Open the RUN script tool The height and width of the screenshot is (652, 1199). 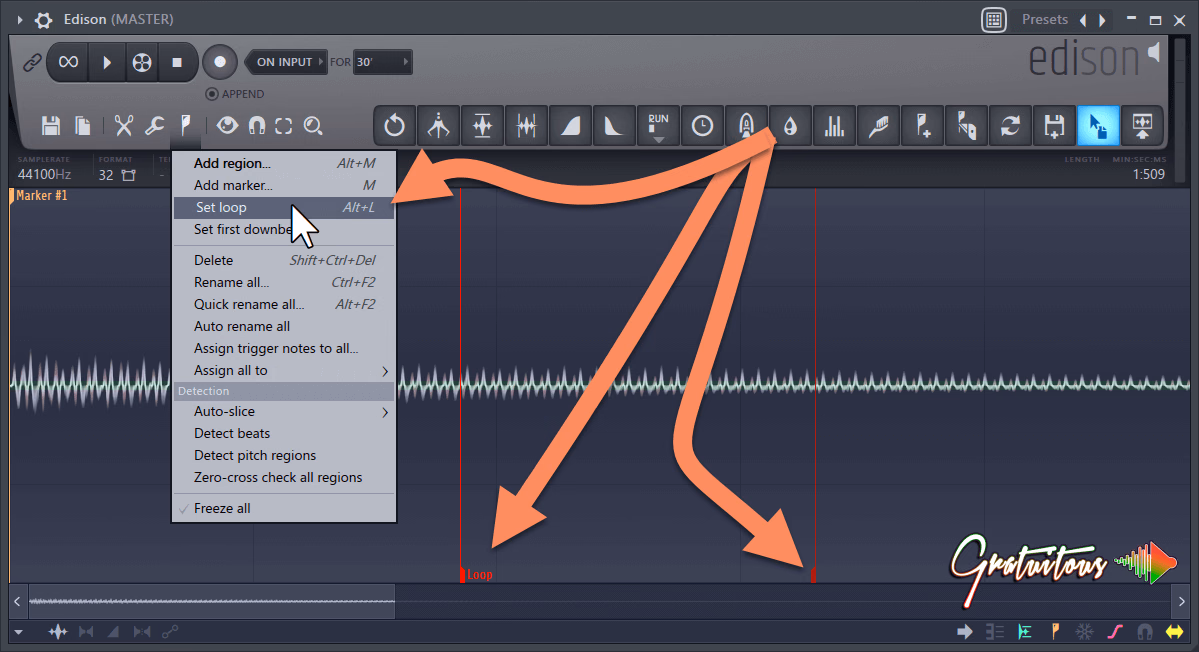658,125
